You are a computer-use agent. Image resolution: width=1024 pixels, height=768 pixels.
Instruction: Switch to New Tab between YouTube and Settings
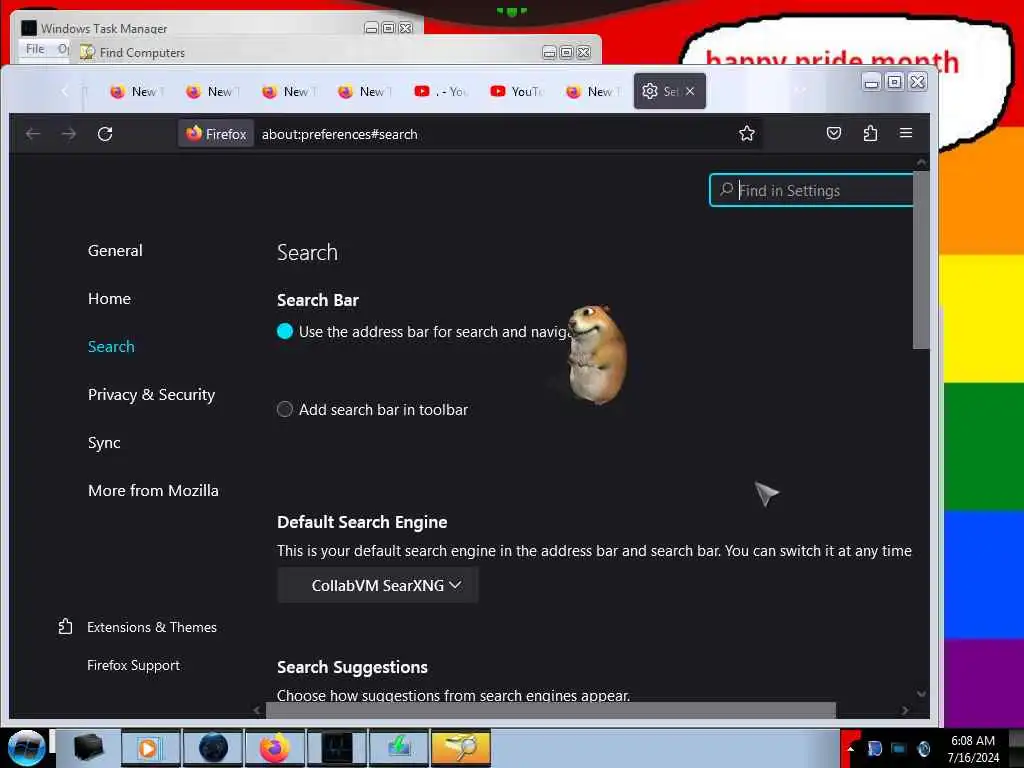pyautogui.click(x=592, y=91)
